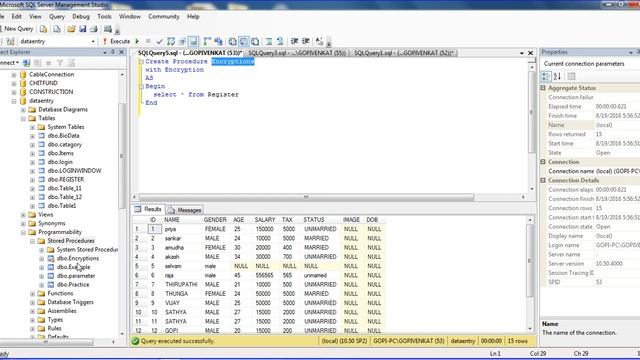Collapse the Aggregate Status section

(543, 88)
